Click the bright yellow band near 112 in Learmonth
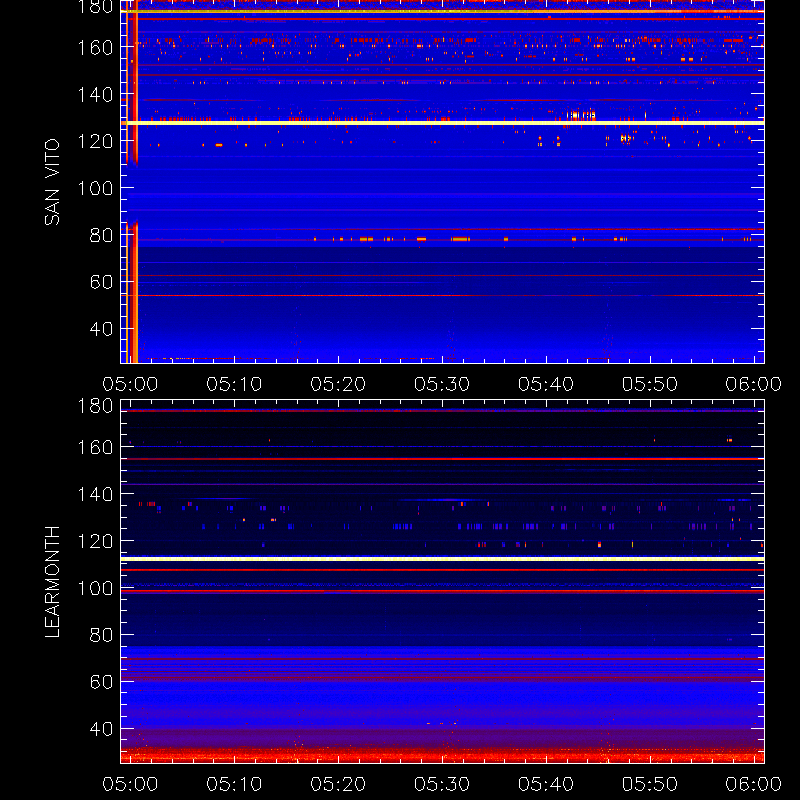This screenshot has width=800, height=800. (x=442, y=559)
